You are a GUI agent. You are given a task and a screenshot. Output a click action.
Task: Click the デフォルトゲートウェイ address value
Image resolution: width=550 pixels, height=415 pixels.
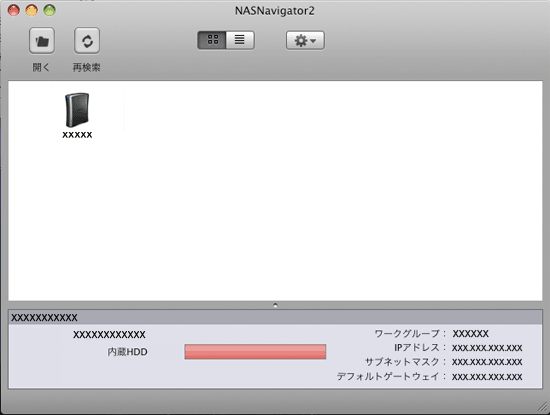[487, 377]
